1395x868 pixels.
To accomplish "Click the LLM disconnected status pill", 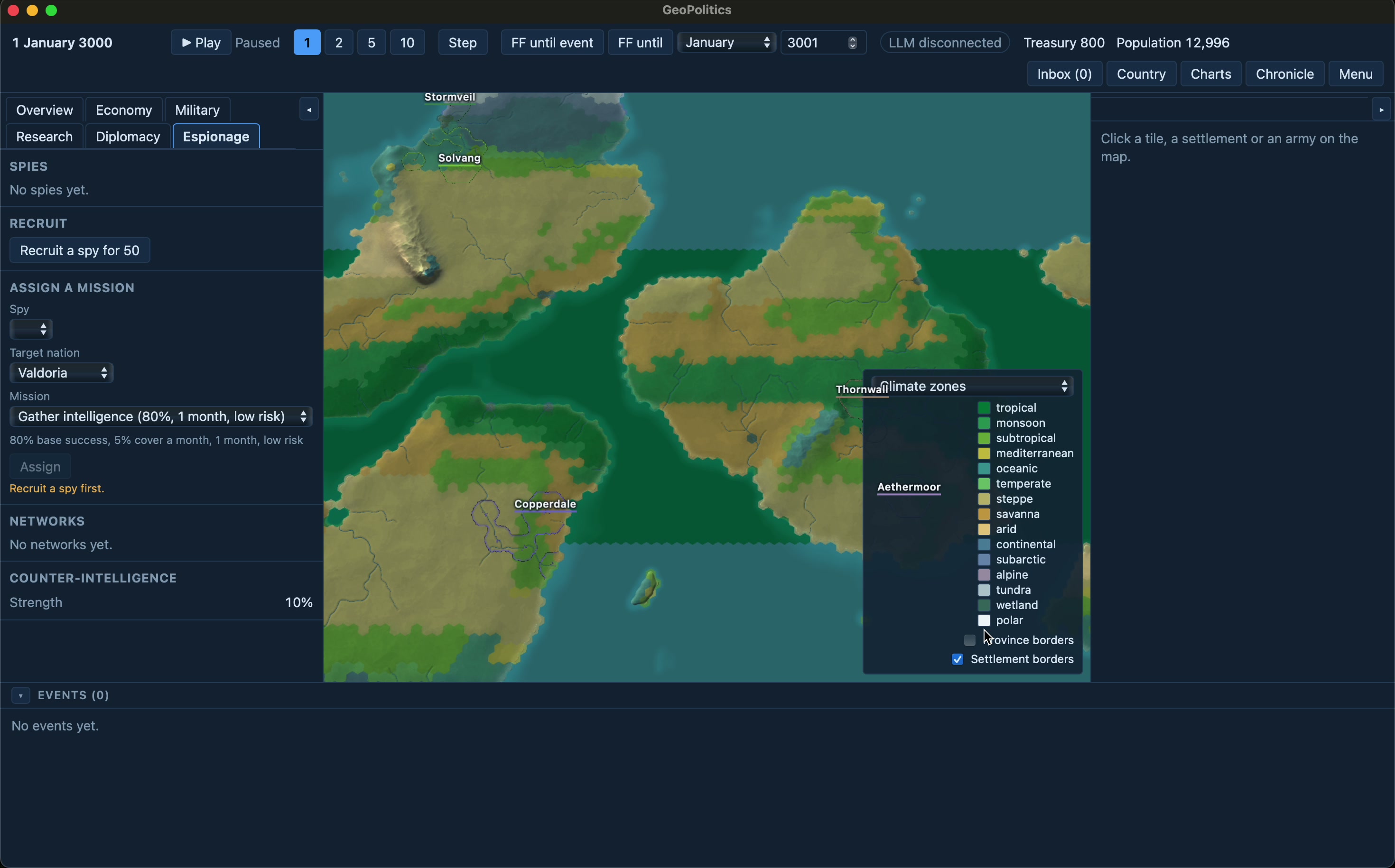I will point(945,43).
